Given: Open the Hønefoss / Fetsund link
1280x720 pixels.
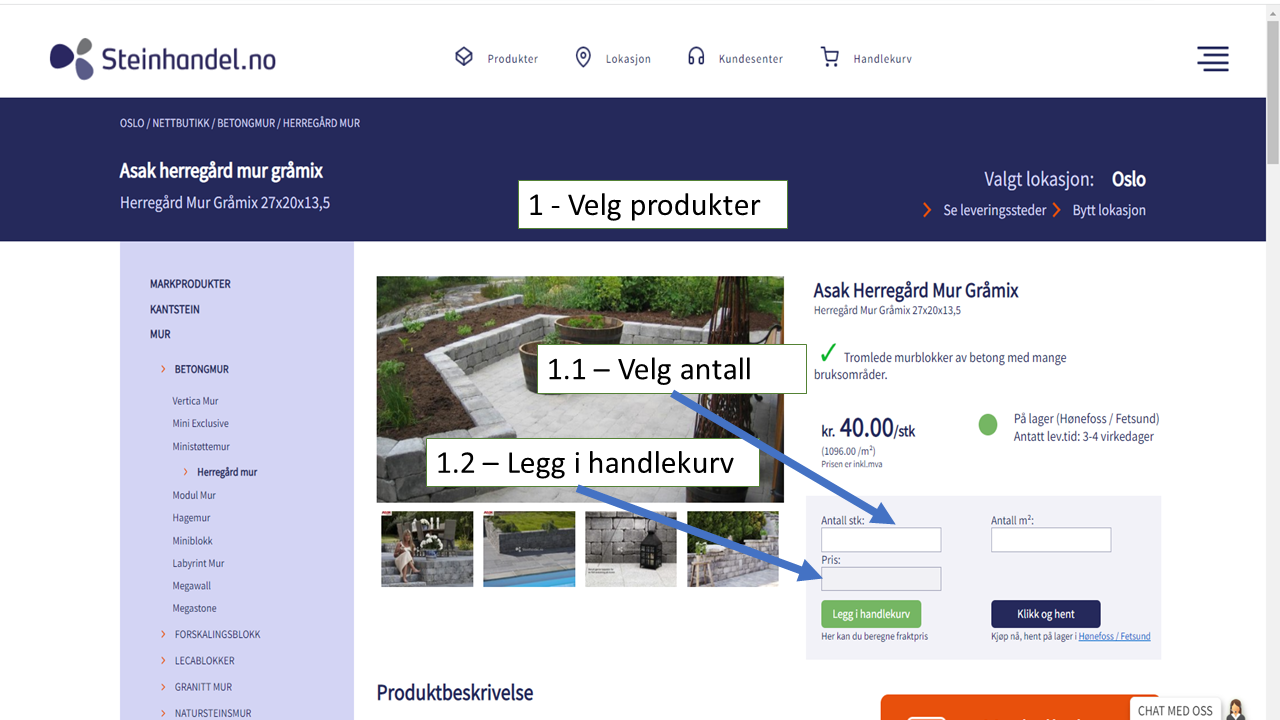Looking at the screenshot, I should 1114,636.
